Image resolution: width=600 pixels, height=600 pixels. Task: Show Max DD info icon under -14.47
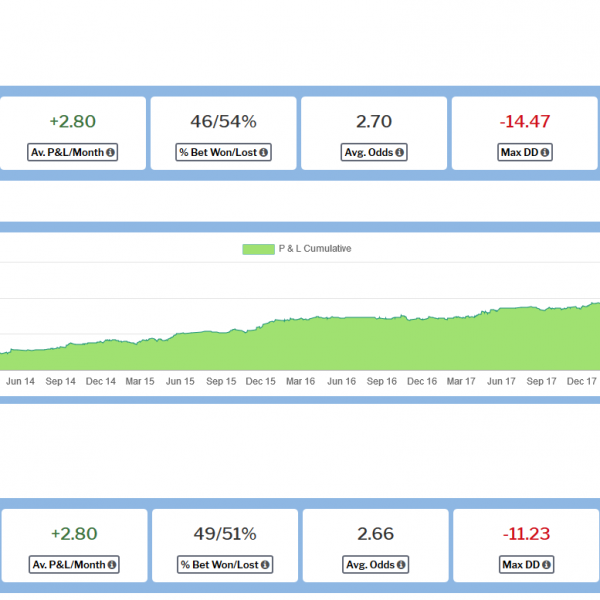(545, 153)
